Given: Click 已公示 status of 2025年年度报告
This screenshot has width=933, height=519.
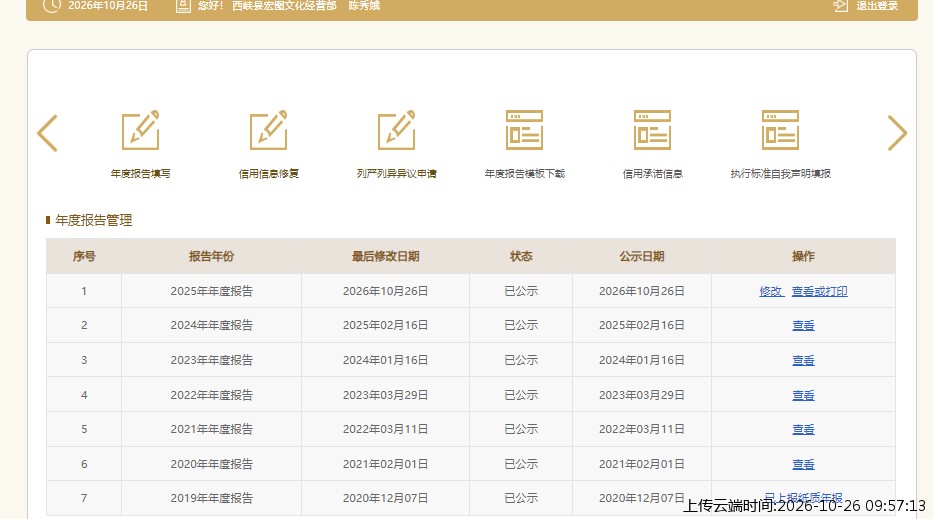Looking at the screenshot, I should [x=521, y=291].
